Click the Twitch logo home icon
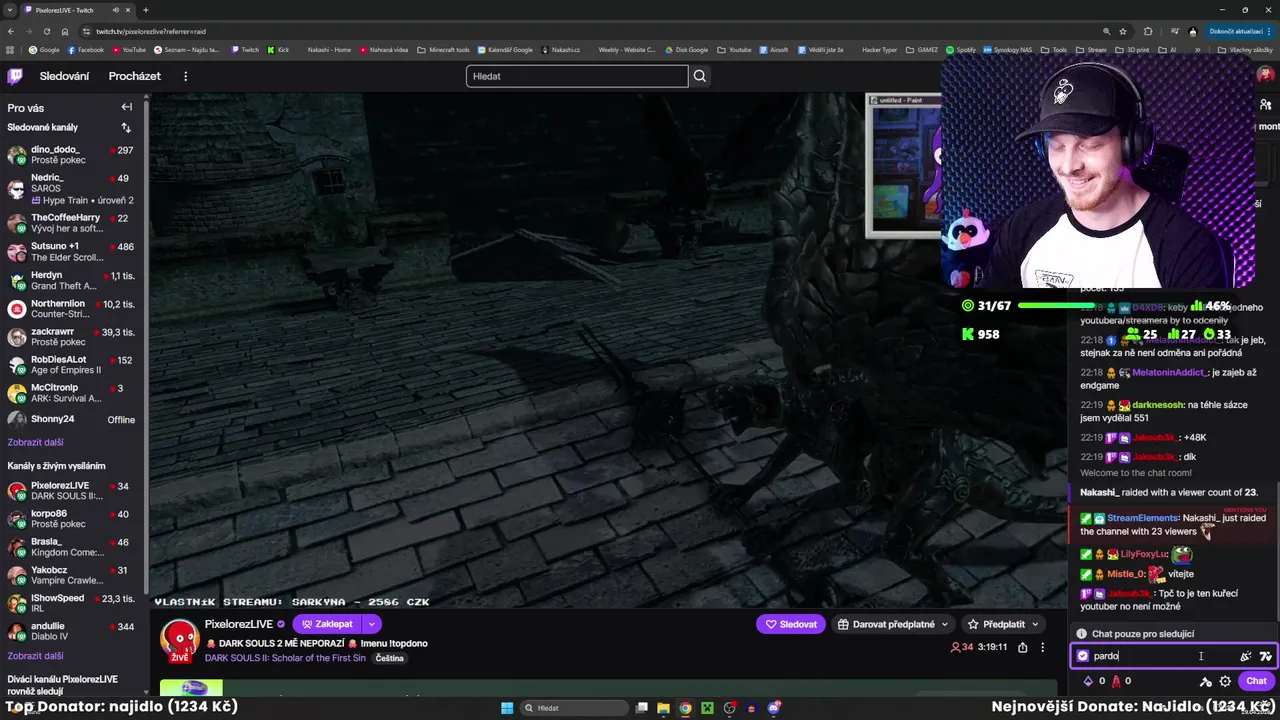 click(15, 76)
